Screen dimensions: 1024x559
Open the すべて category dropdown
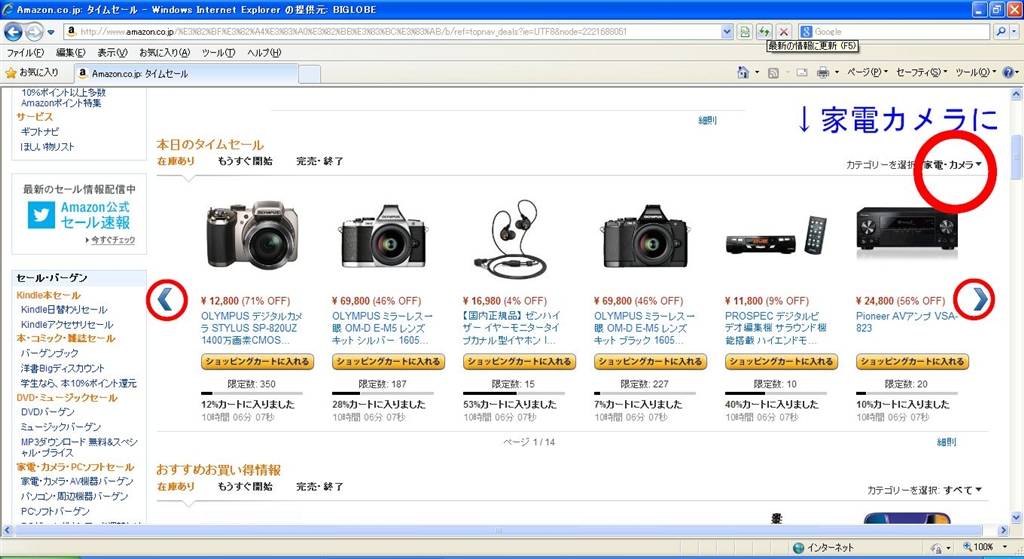[962, 490]
